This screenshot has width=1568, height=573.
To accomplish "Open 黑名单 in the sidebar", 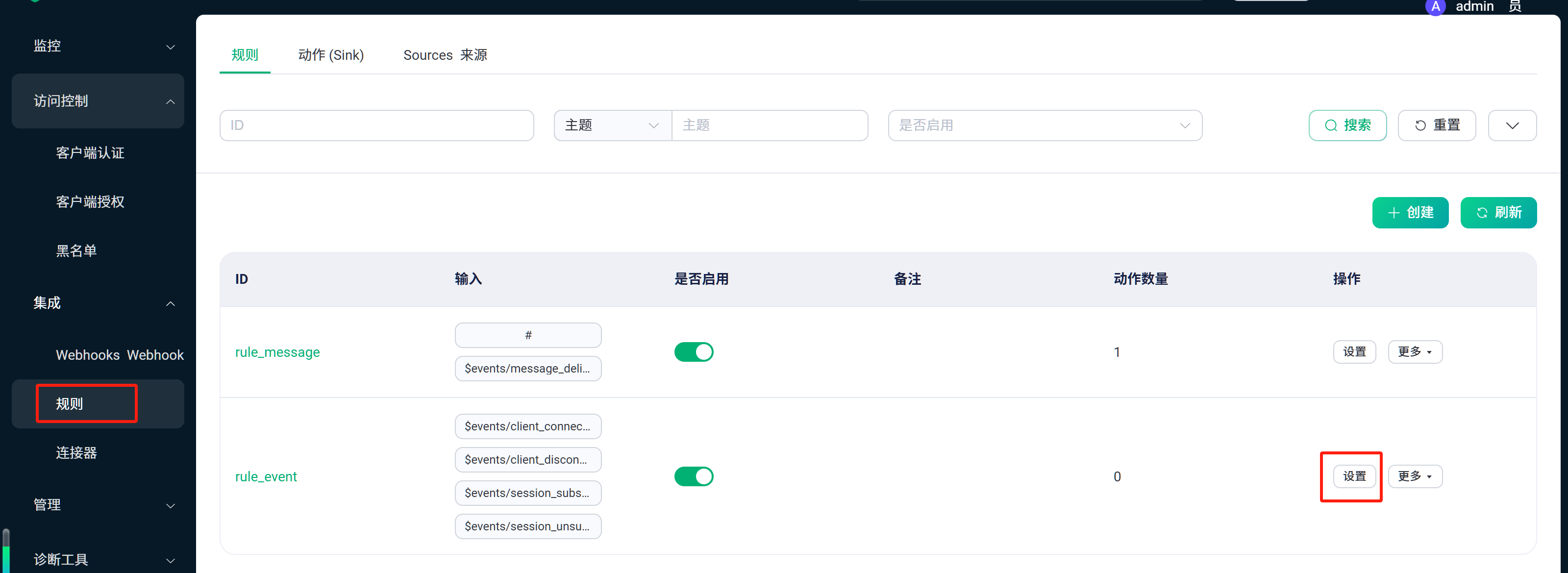I will click(76, 251).
